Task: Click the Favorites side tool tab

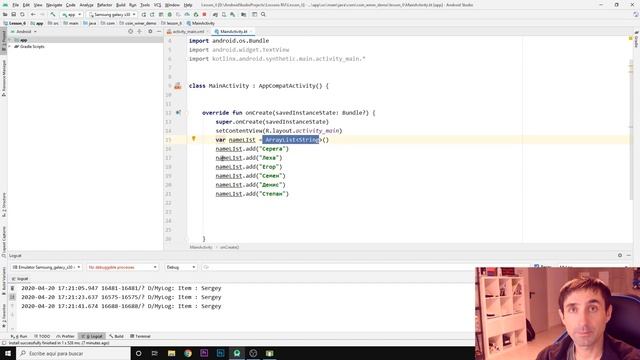Action: point(4,316)
